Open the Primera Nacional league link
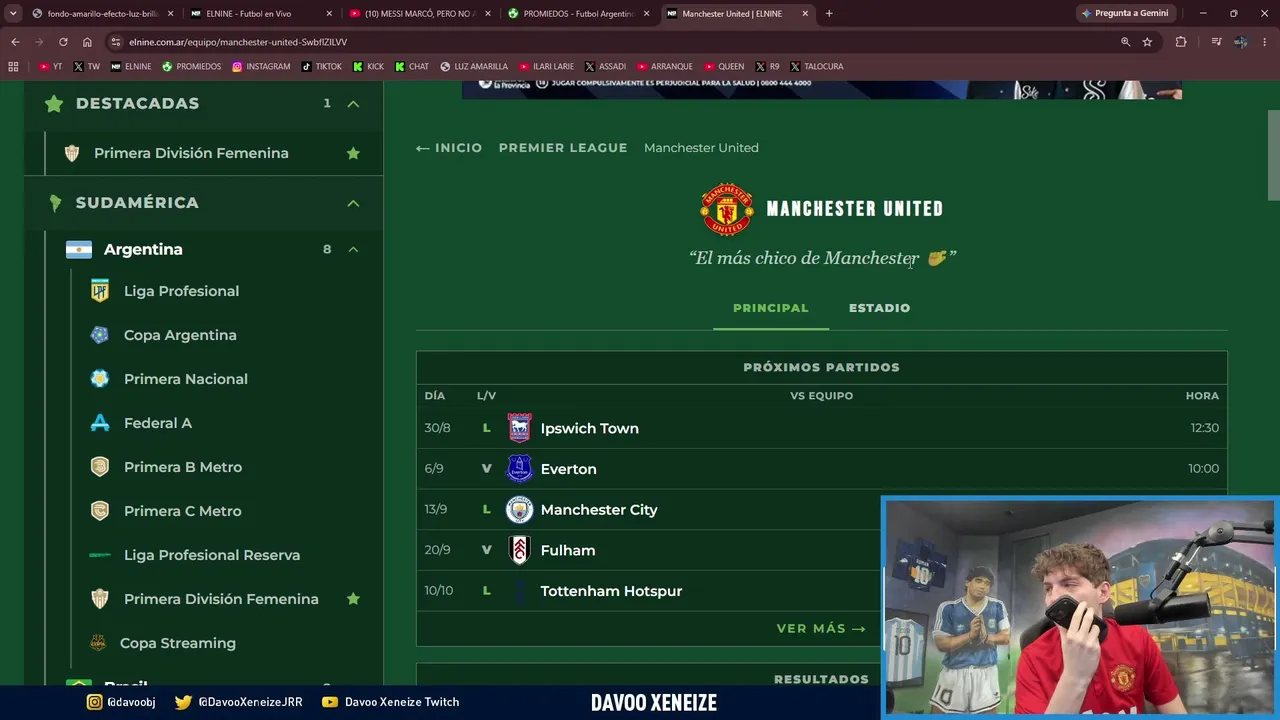The image size is (1280, 720). click(186, 379)
